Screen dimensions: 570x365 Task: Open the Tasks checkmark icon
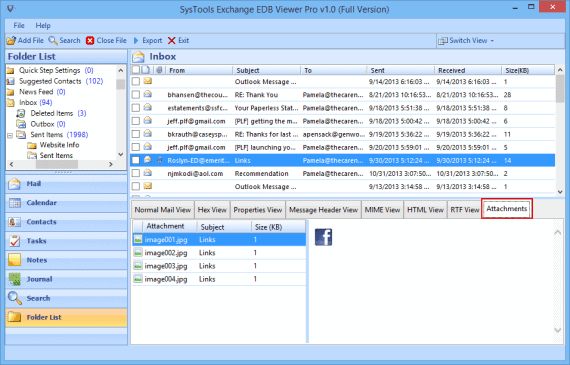pos(15,241)
